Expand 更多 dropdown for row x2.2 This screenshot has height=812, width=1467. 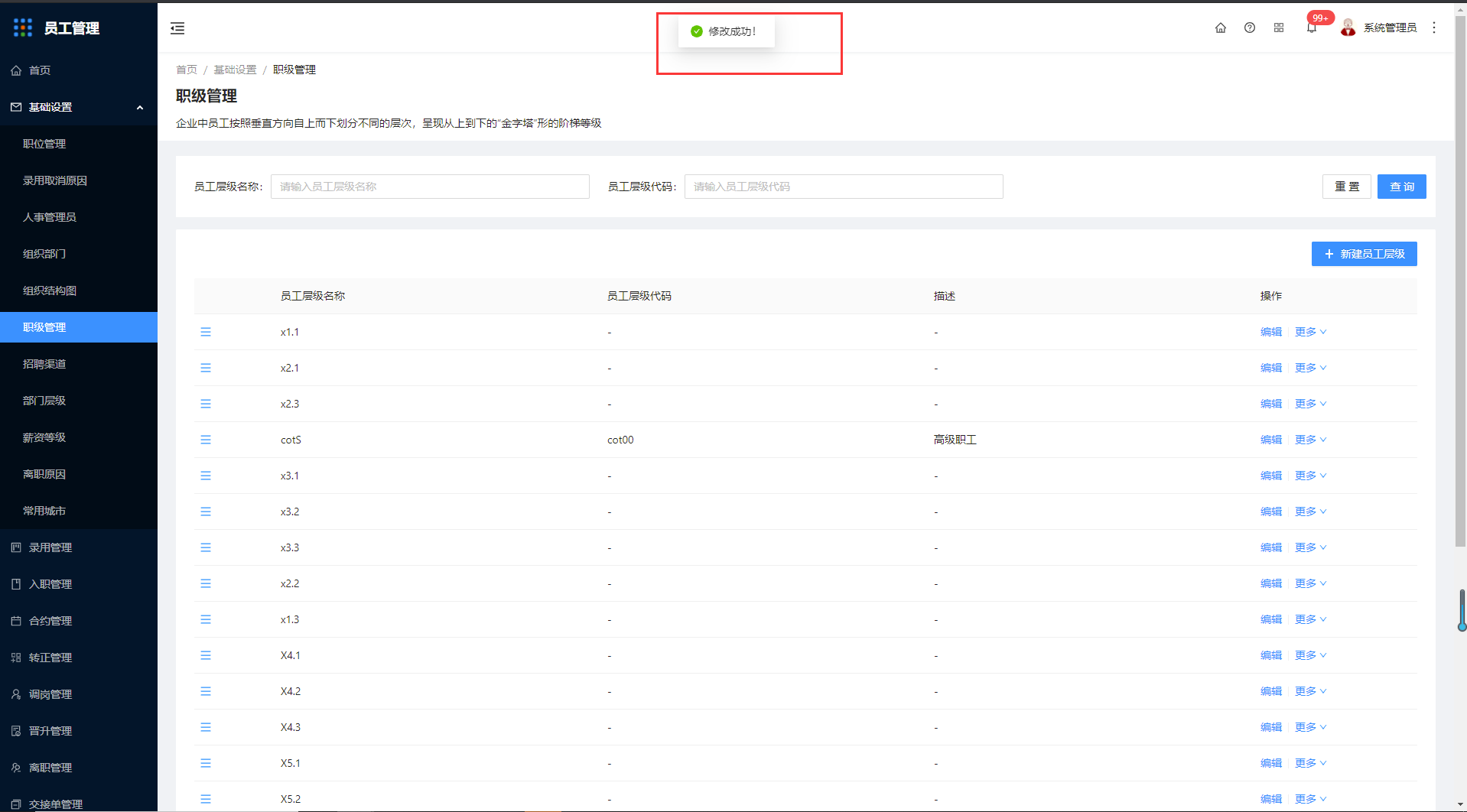point(1310,583)
